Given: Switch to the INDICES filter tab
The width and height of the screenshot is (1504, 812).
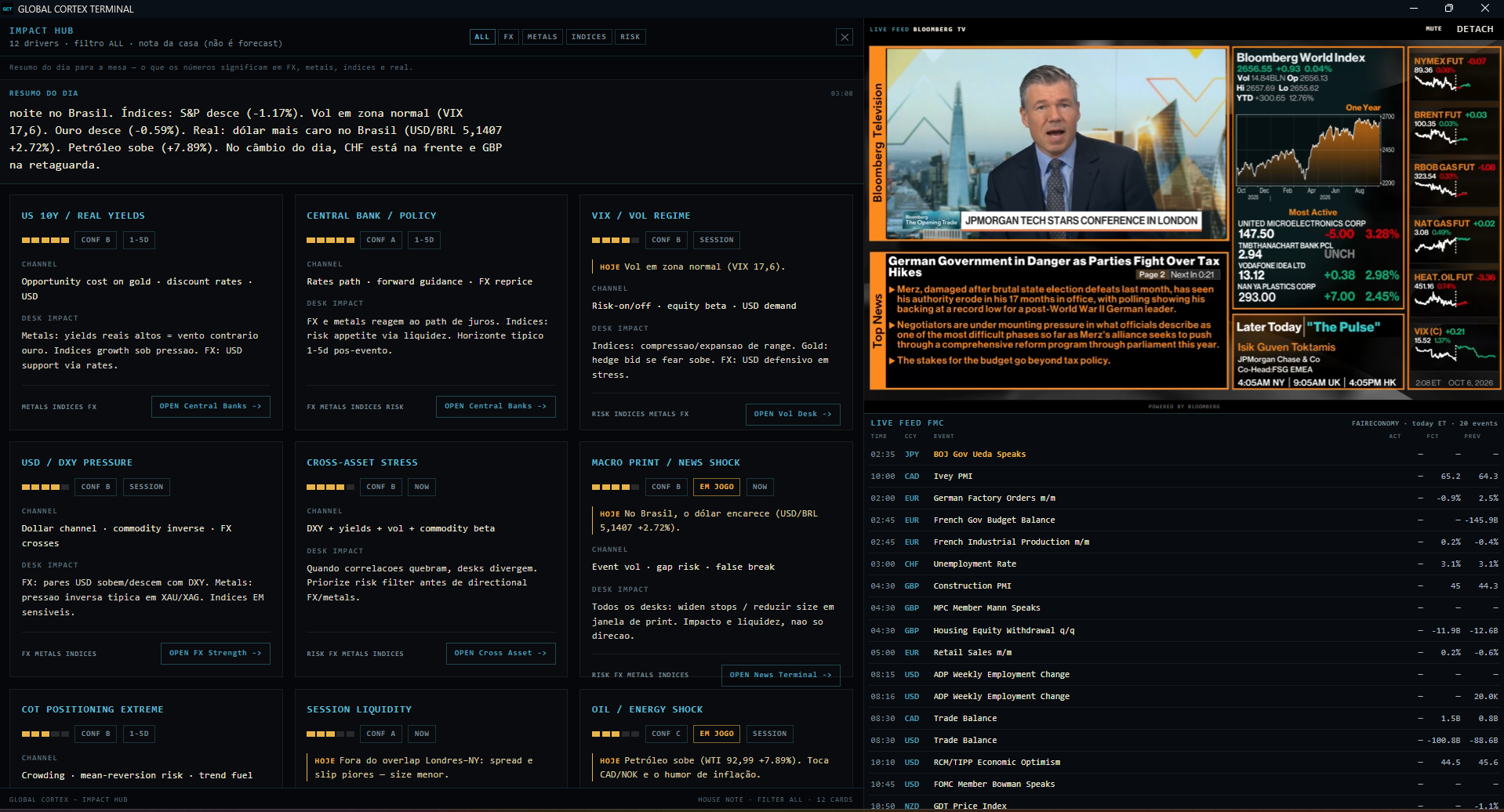Looking at the screenshot, I should coord(589,37).
